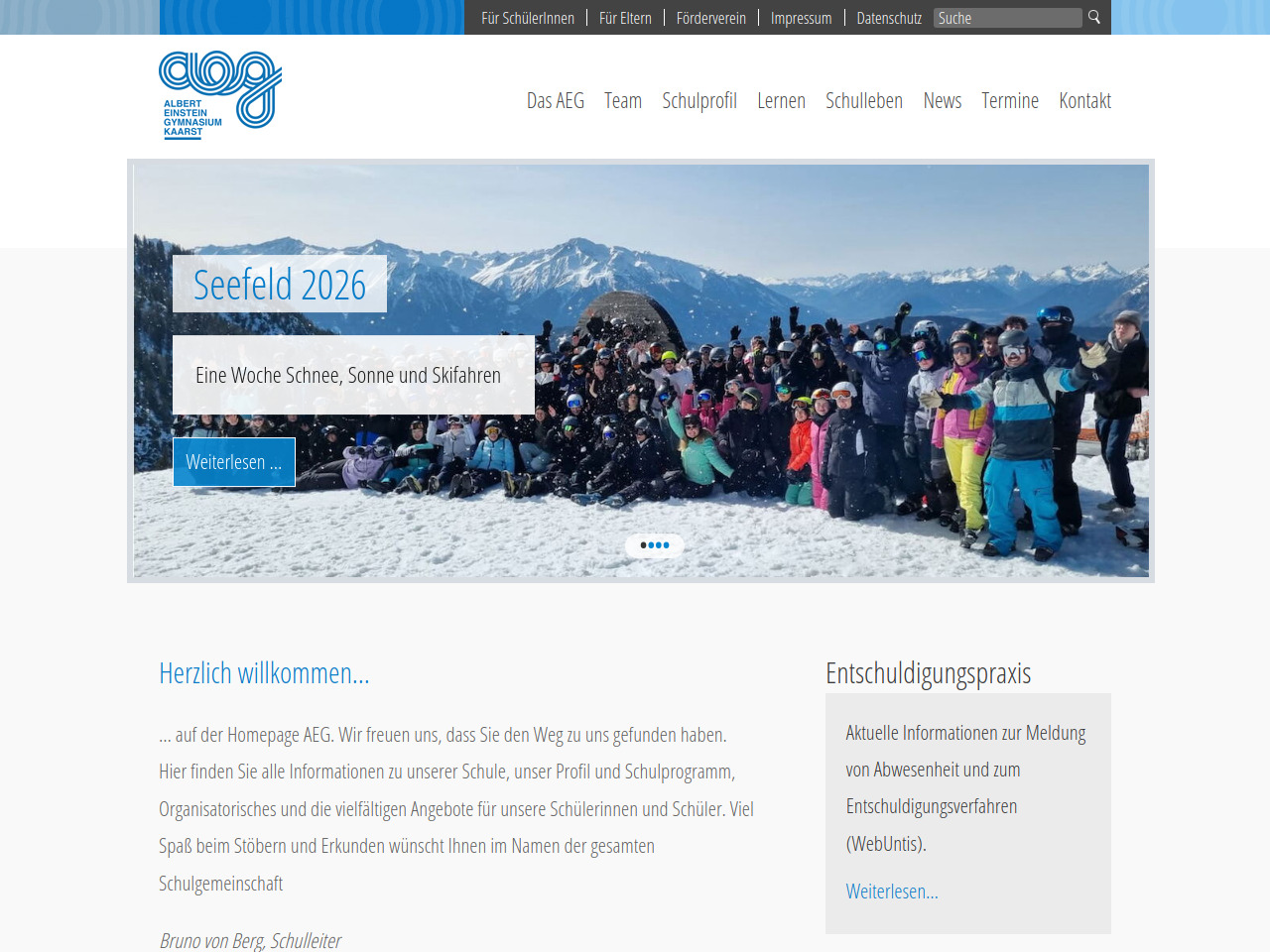Click the Weiterlesen button on the slider
The width and height of the screenshot is (1270, 952).
[234, 462]
